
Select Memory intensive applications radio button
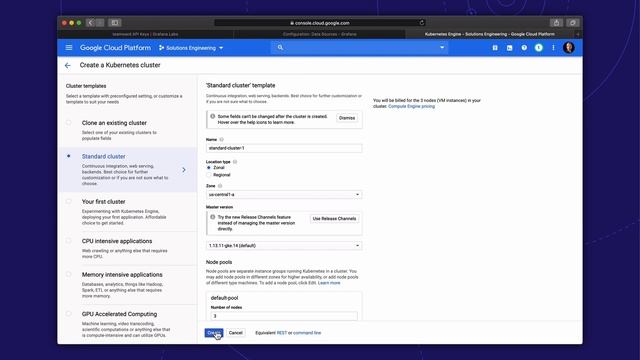pyautogui.click(x=69, y=275)
